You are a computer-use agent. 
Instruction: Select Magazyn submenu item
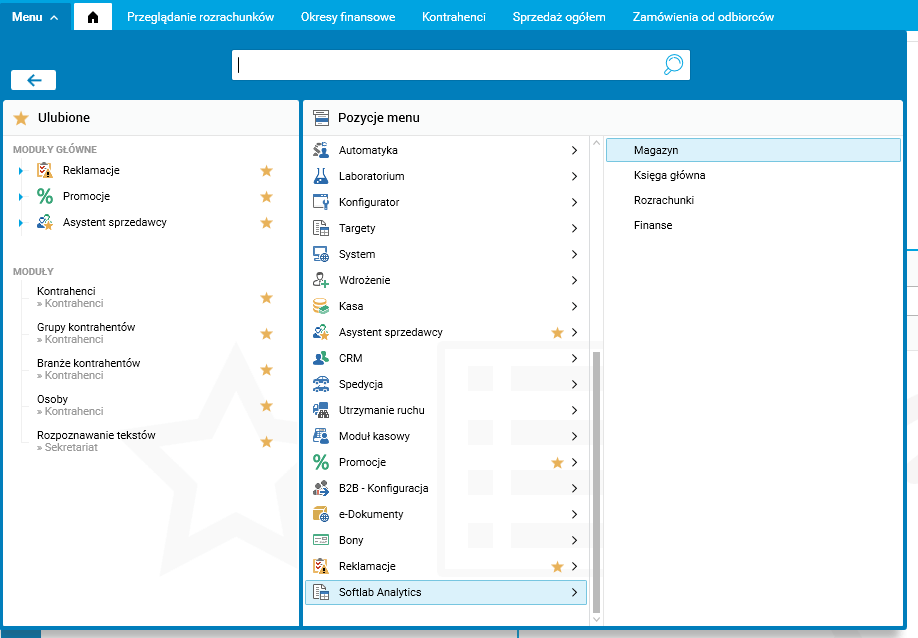coord(753,150)
